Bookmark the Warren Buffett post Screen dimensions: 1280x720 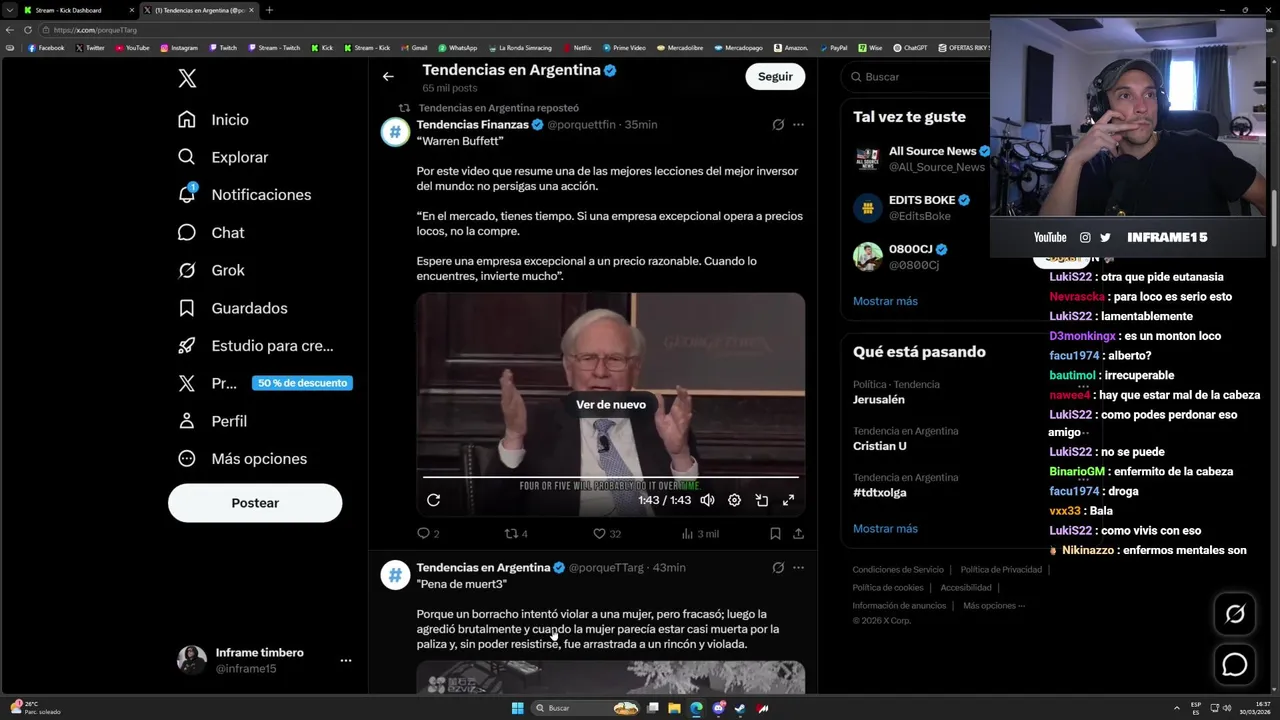pyautogui.click(x=775, y=534)
